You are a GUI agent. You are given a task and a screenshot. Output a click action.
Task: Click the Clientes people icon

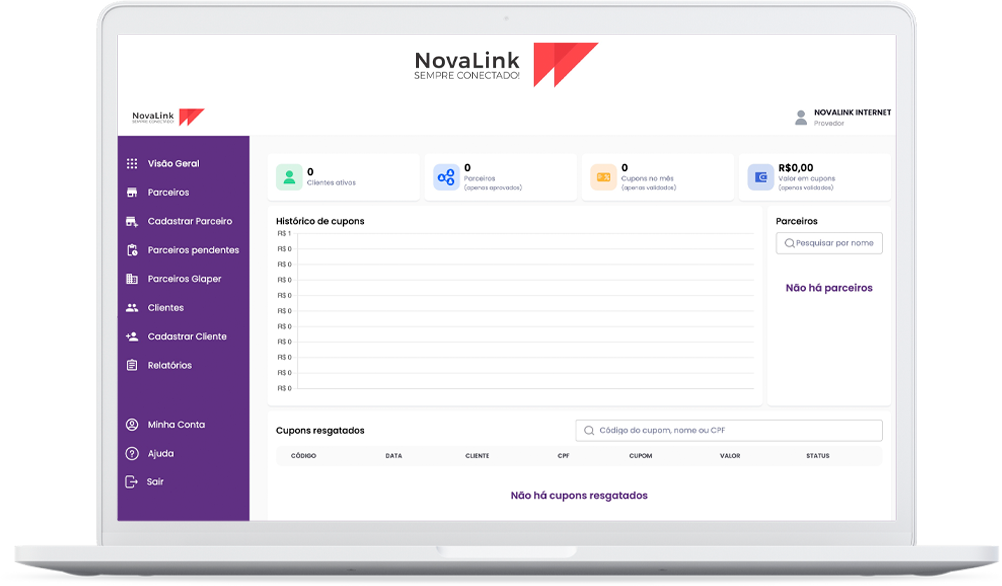pyautogui.click(x=132, y=308)
